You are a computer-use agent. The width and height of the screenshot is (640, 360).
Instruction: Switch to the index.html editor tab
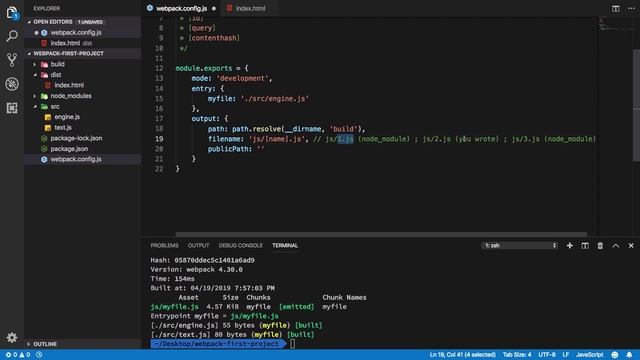[250, 8]
